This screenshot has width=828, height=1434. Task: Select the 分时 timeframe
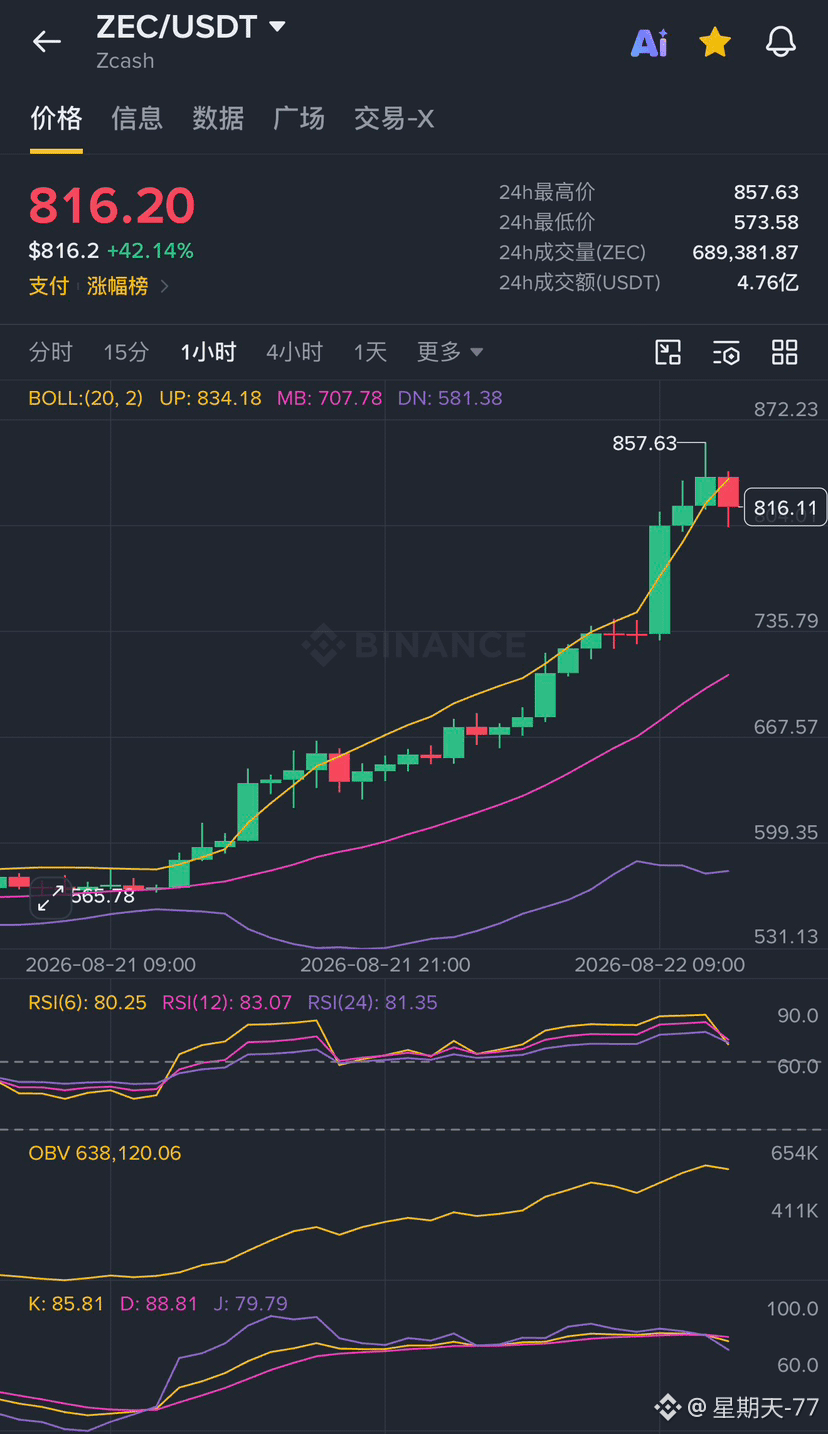coord(51,352)
